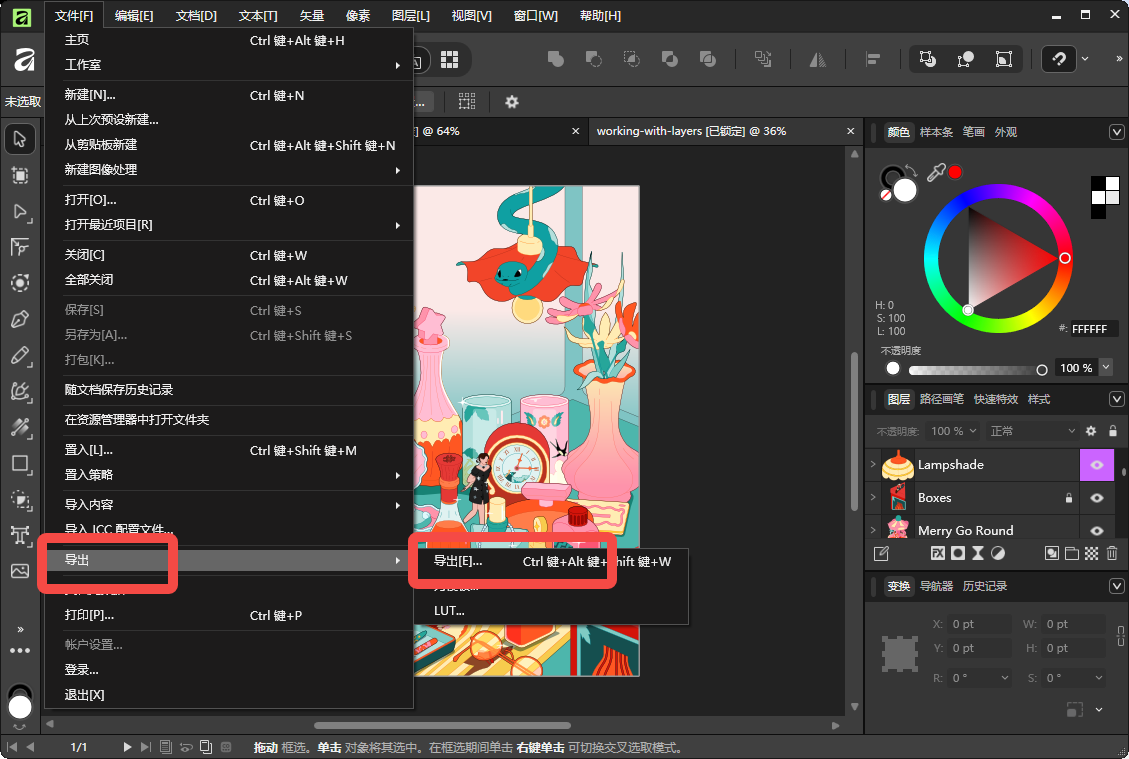Delete layer with trash icon
The width and height of the screenshot is (1129, 759).
(x=1112, y=553)
